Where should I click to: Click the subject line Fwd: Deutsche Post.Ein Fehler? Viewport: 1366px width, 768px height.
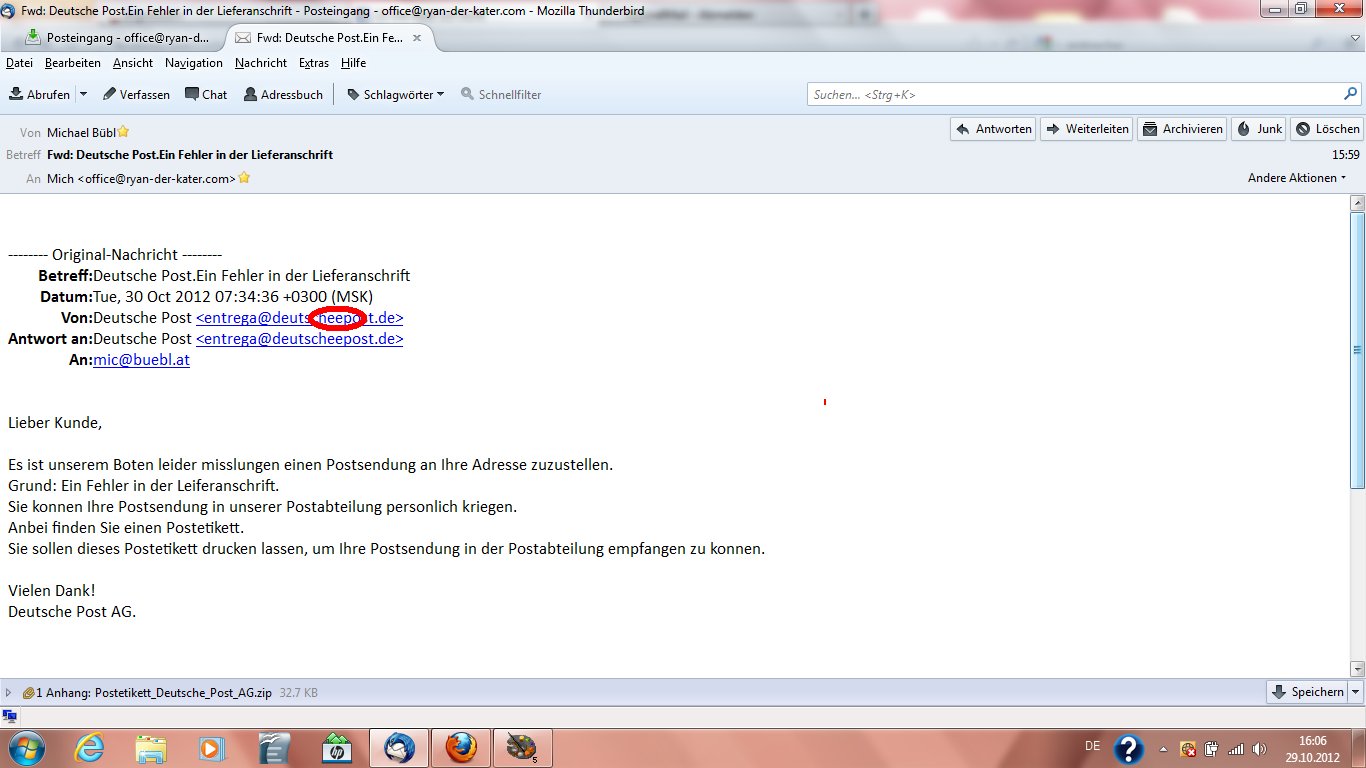(190, 155)
